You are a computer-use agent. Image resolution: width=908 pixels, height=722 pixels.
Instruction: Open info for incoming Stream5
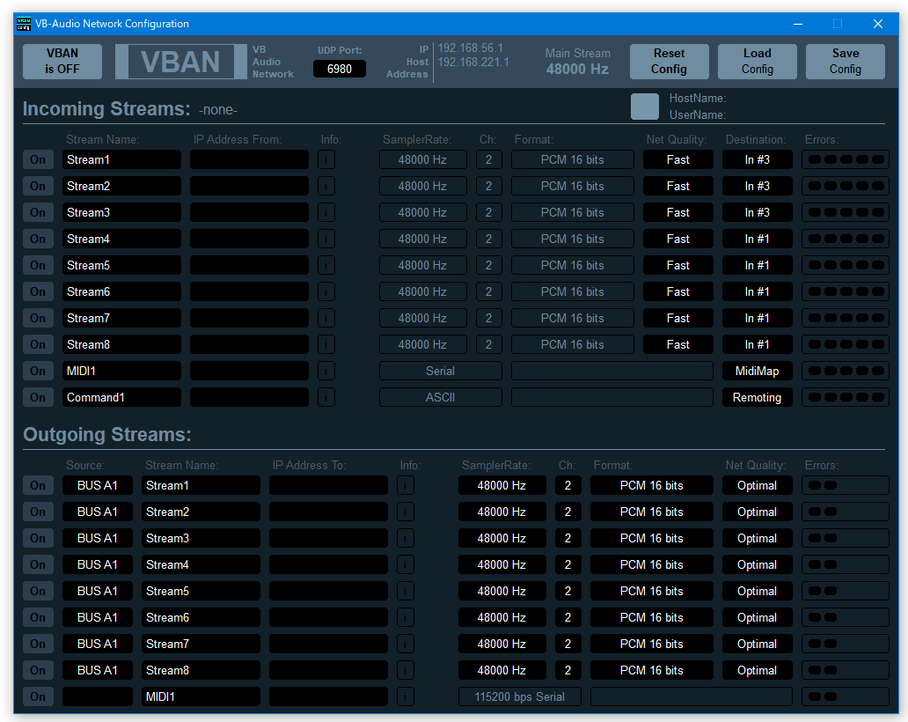(x=326, y=265)
